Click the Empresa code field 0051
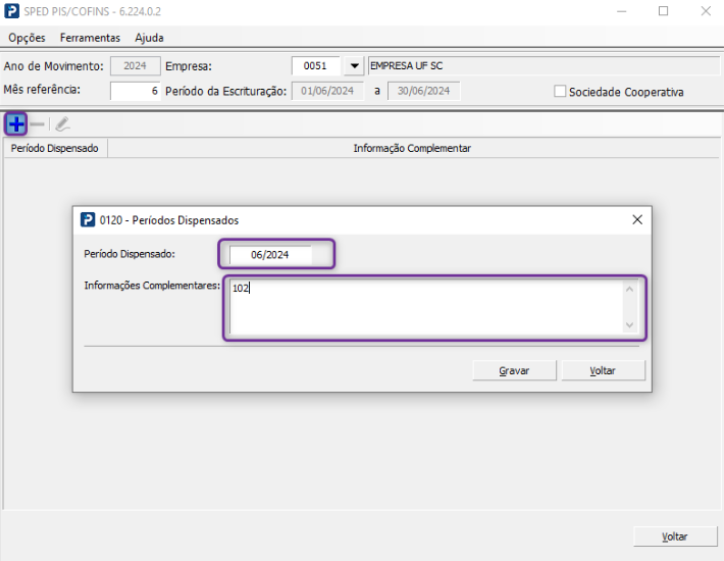Viewport: 724px width, 561px height. 316,66
